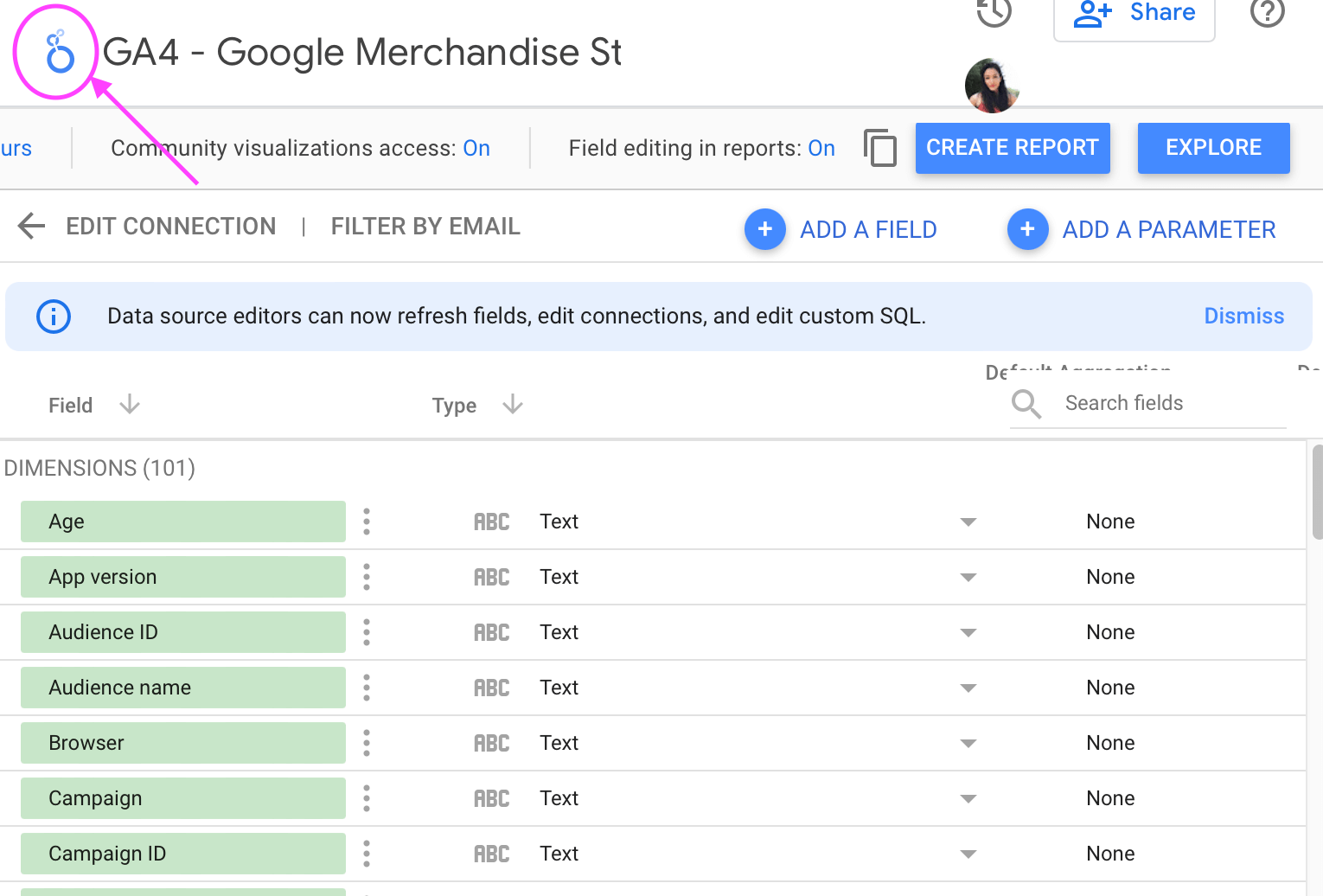Toggle Field editing in reports On
Image resolution: width=1323 pixels, height=896 pixels.
click(821, 149)
